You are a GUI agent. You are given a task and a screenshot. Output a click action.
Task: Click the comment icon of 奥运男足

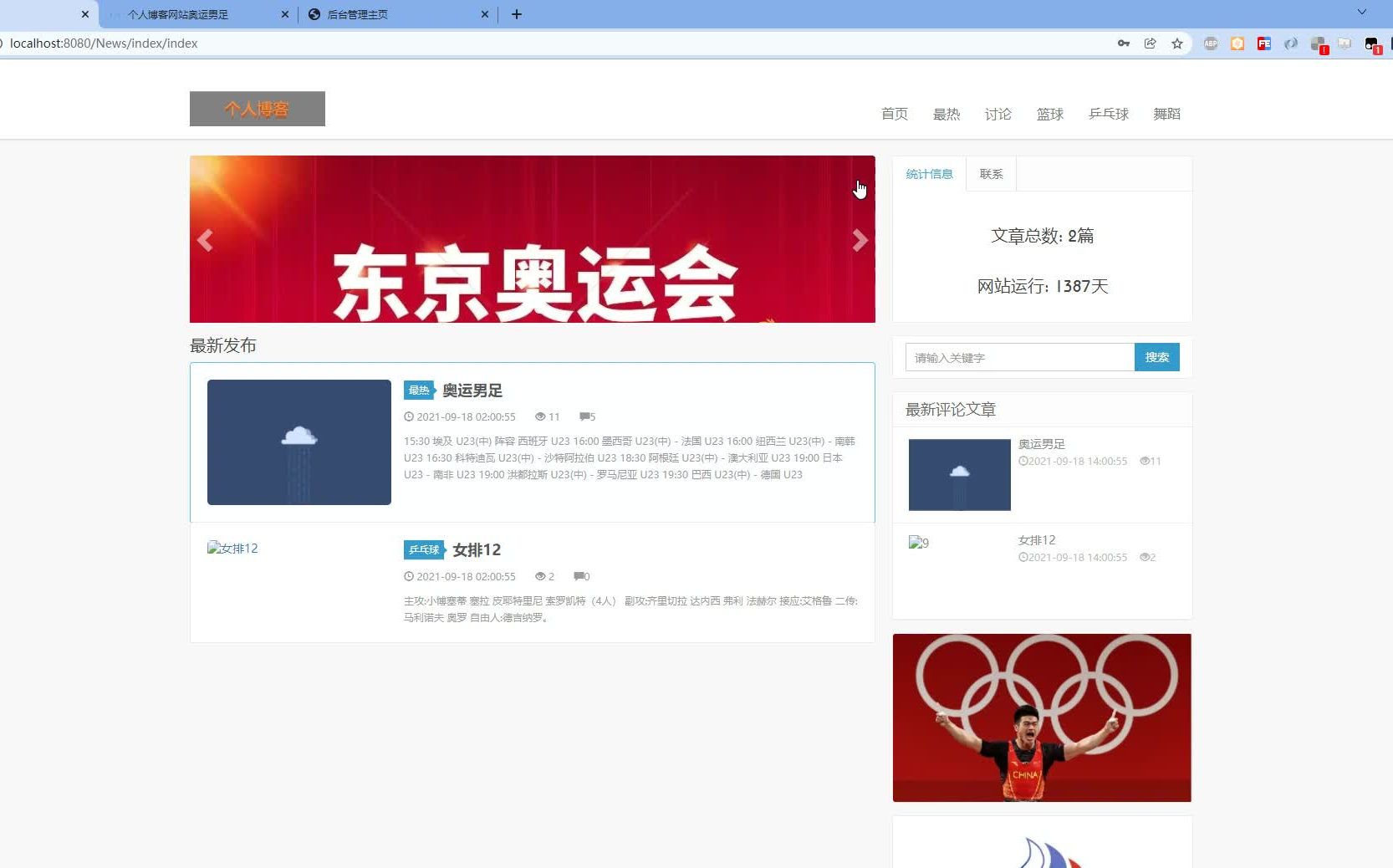tap(584, 416)
